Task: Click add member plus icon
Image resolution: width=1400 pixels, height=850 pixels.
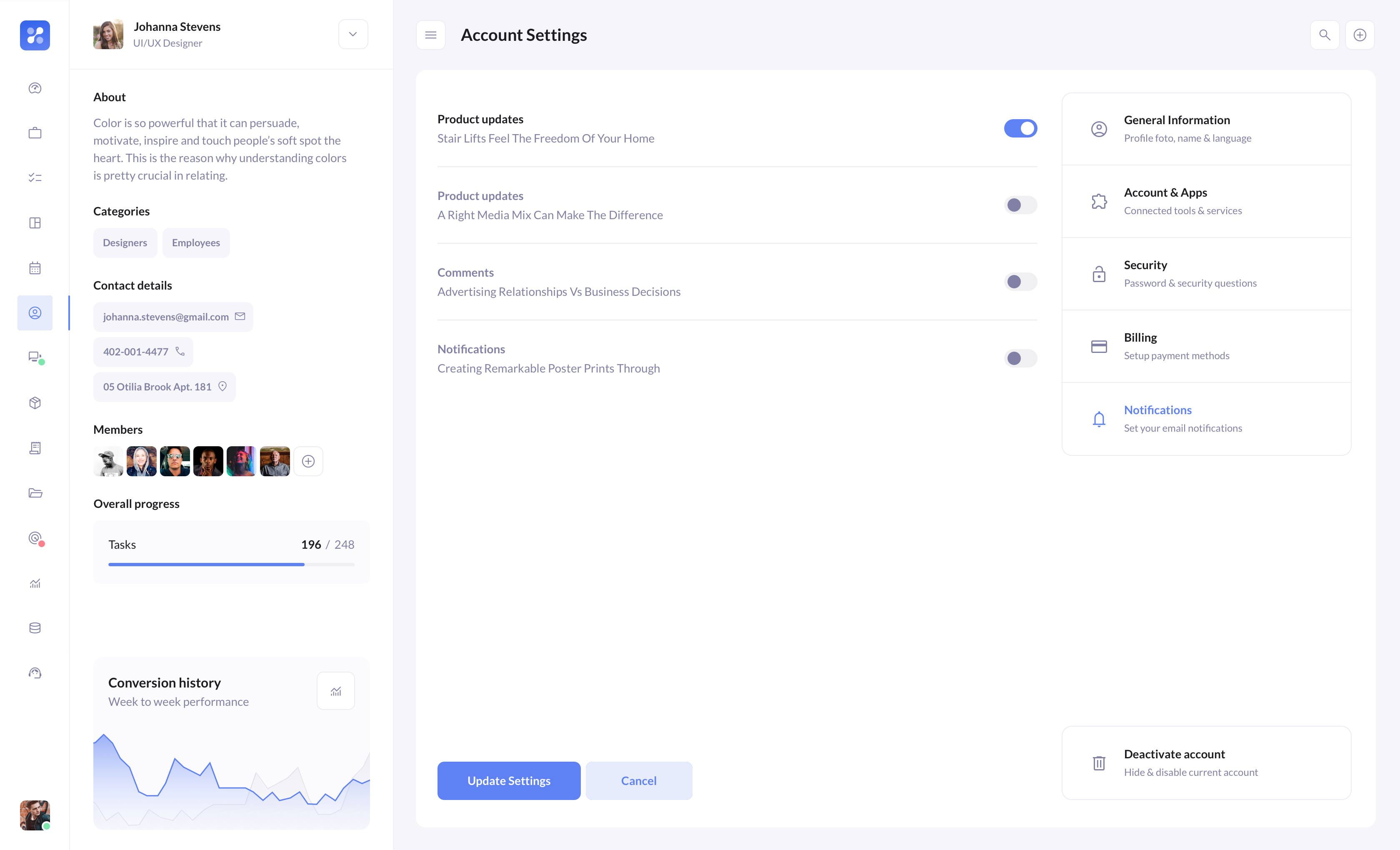Action: point(308,461)
